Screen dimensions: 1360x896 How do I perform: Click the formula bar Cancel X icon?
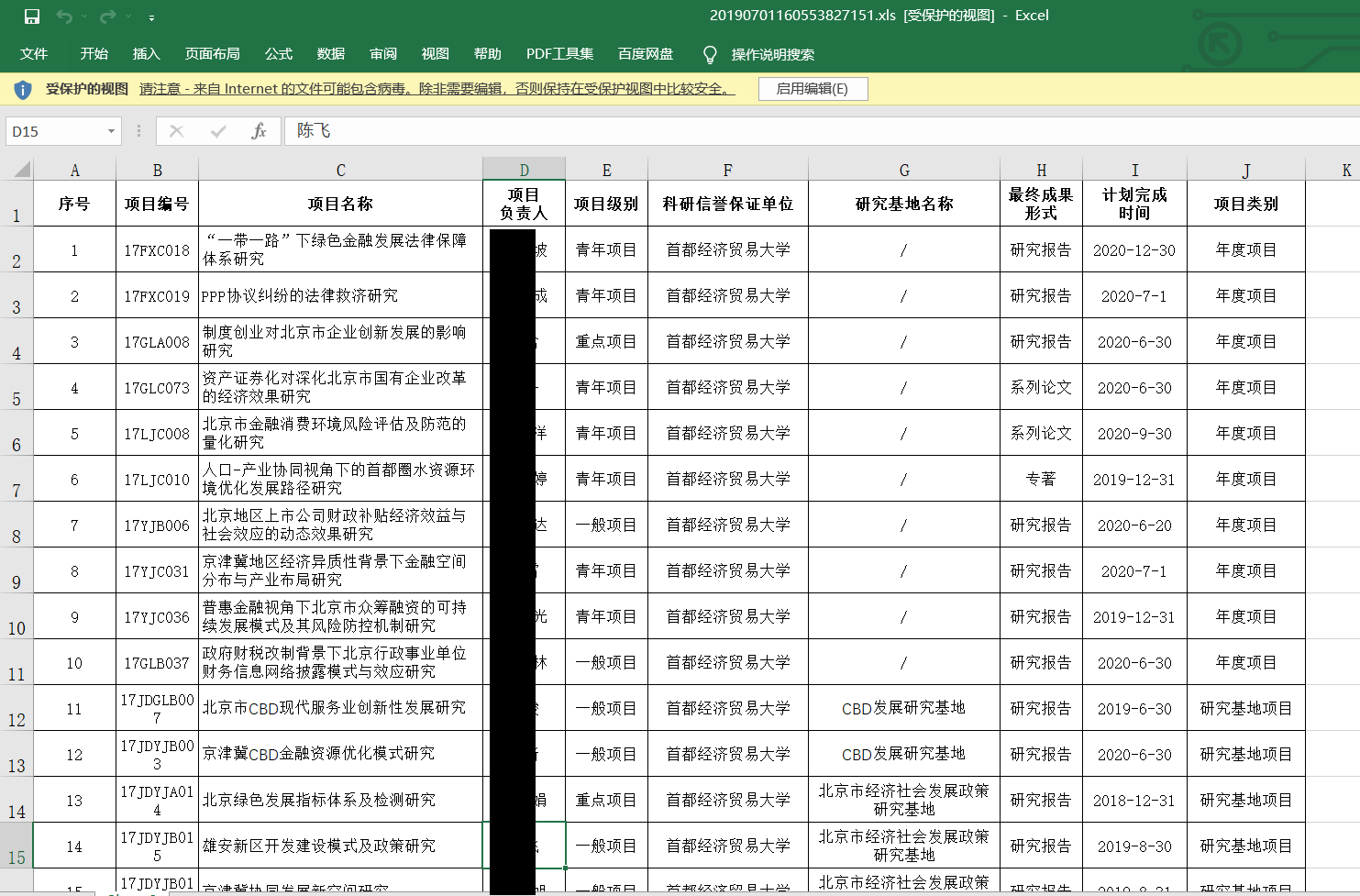point(176,131)
